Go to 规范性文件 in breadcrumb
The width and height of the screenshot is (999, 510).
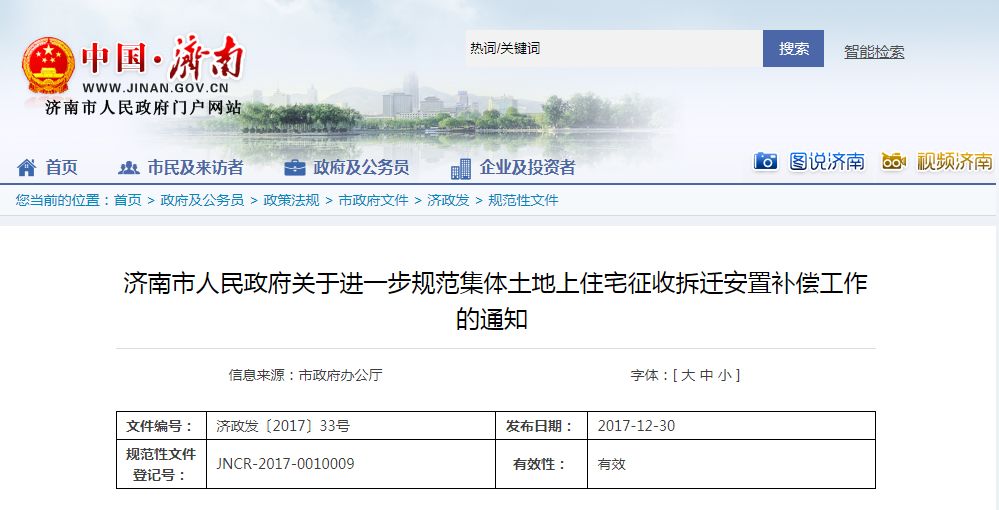(x=523, y=200)
